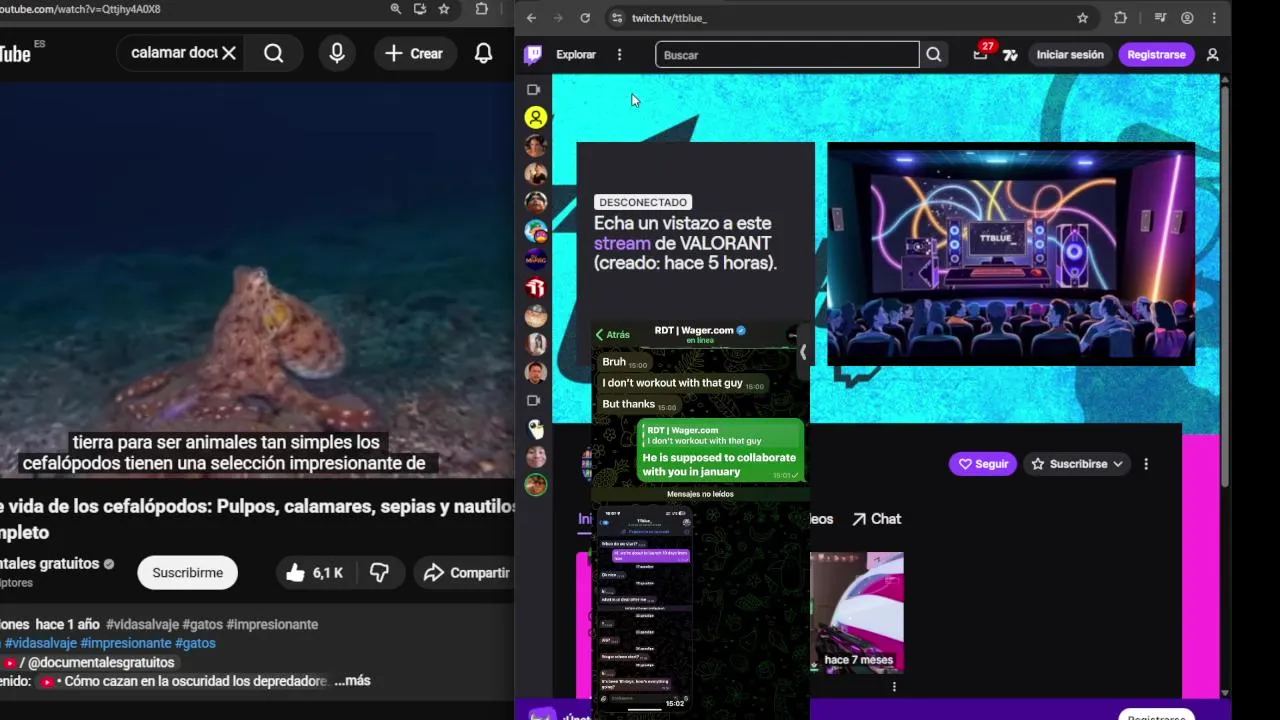Expand YouTube description with ...más

point(352,681)
